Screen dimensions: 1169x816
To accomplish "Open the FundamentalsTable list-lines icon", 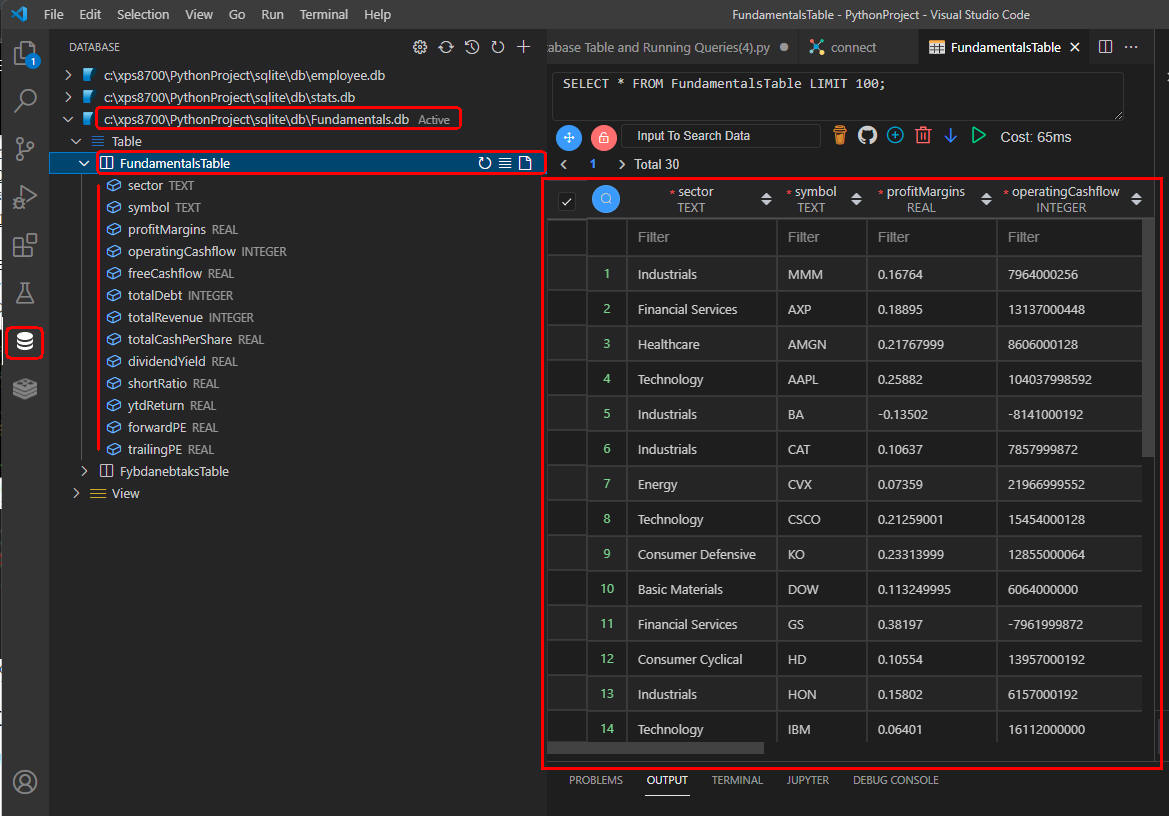I will pyautogui.click(x=505, y=163).
